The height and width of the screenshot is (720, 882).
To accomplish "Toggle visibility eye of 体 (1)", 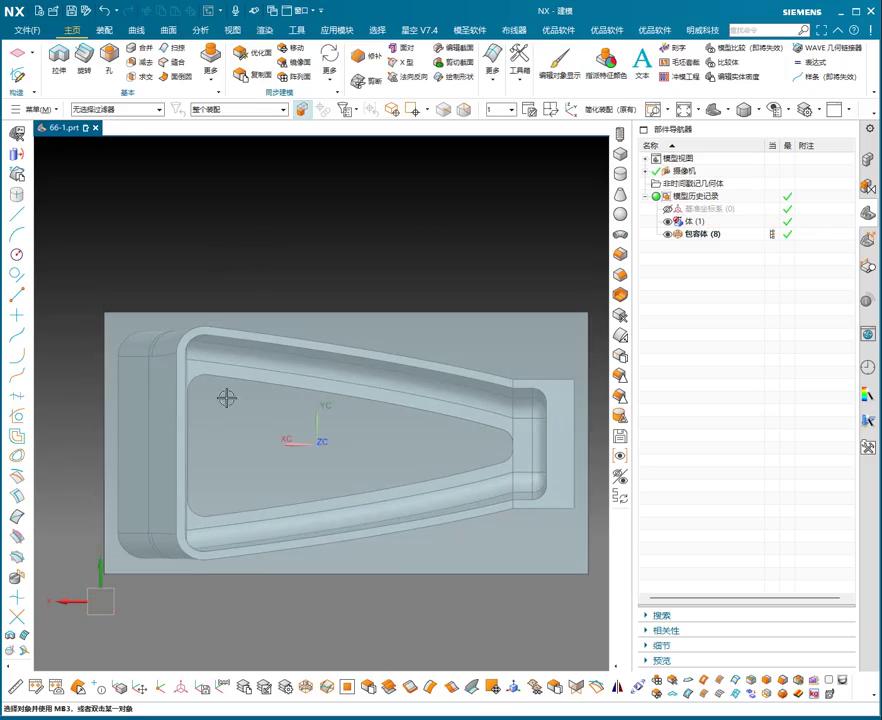I will click(668, 221).
